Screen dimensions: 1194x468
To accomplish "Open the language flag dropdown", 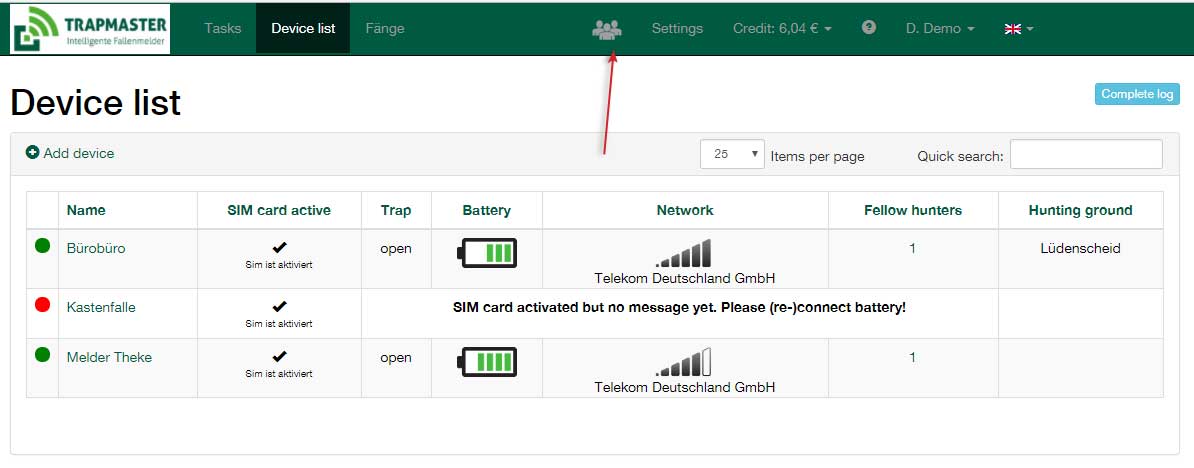I will [1019, 28].
